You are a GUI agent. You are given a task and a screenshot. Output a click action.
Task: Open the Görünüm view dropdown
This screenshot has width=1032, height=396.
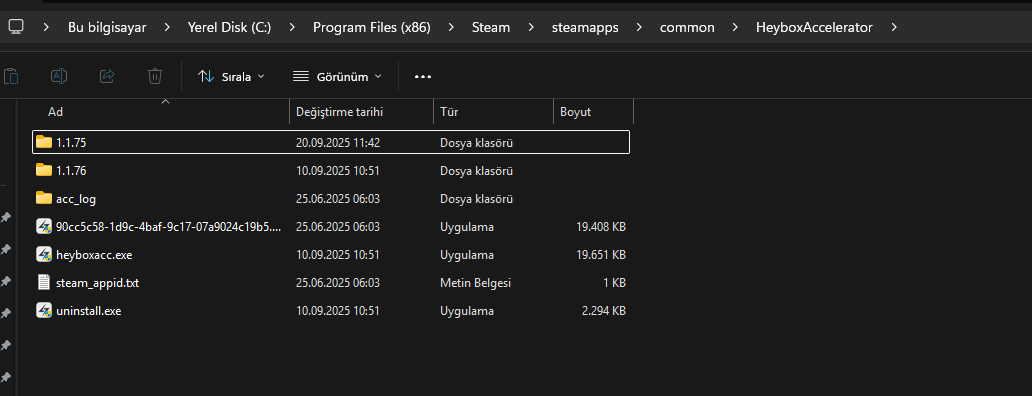tap(337, 76)
